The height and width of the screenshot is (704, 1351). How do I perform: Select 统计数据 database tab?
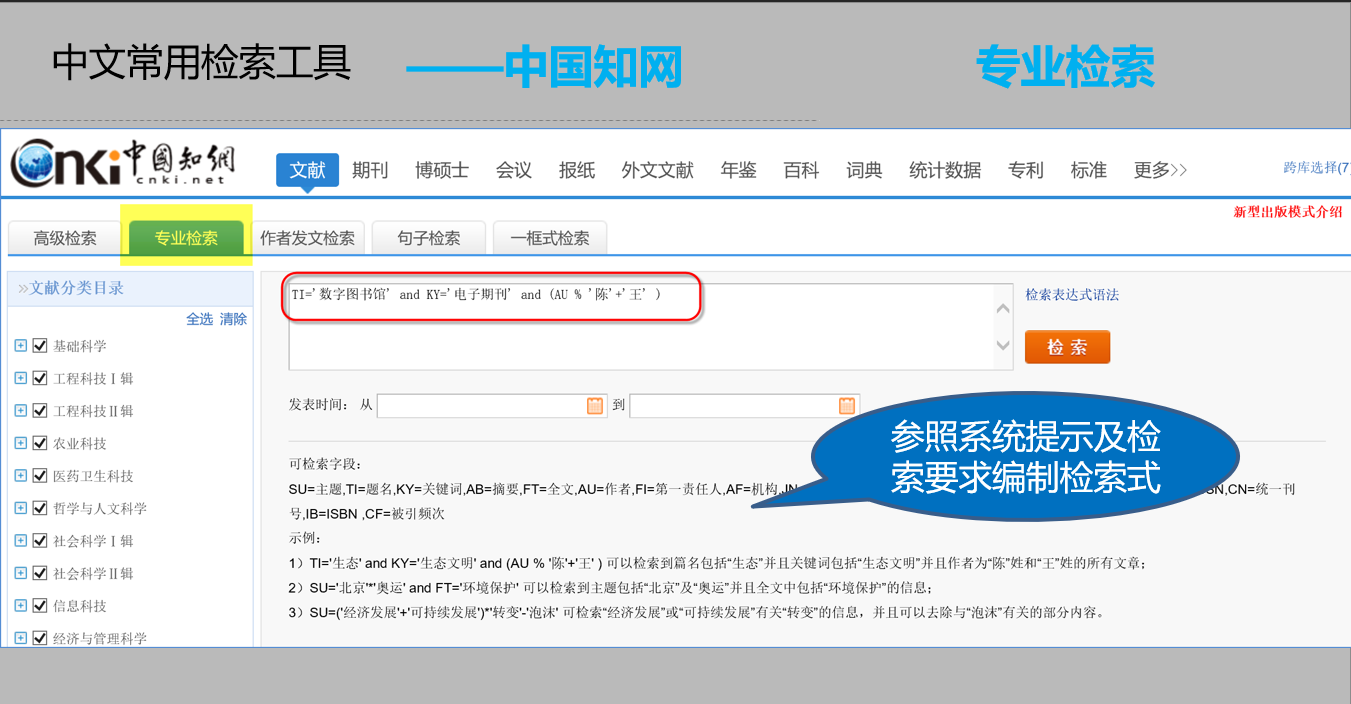tap(945, 170)
